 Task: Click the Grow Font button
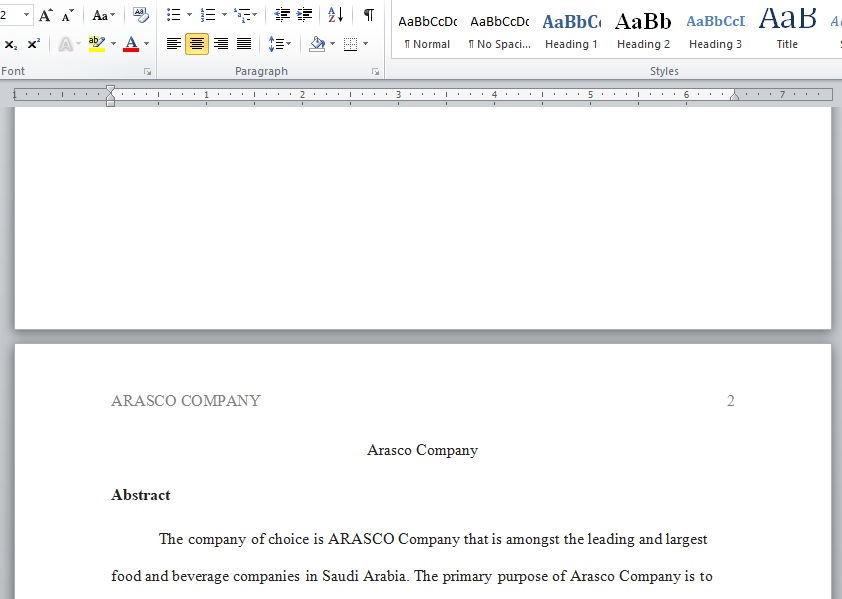pyautogui.click(x=46, y=15)
